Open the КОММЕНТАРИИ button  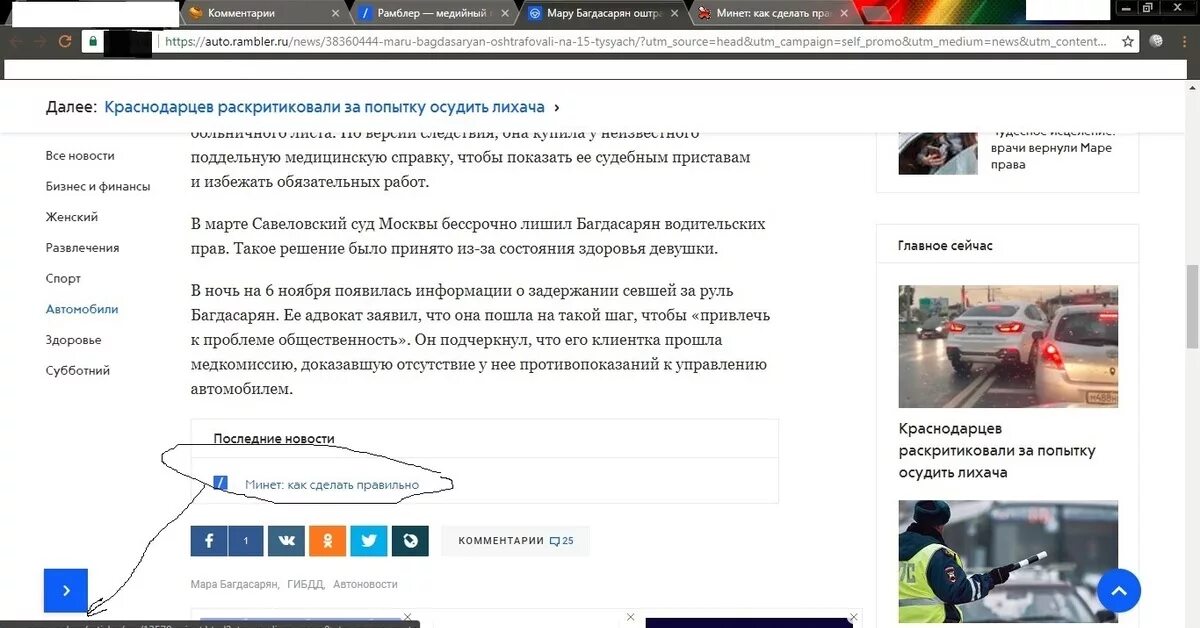[515, 541]
